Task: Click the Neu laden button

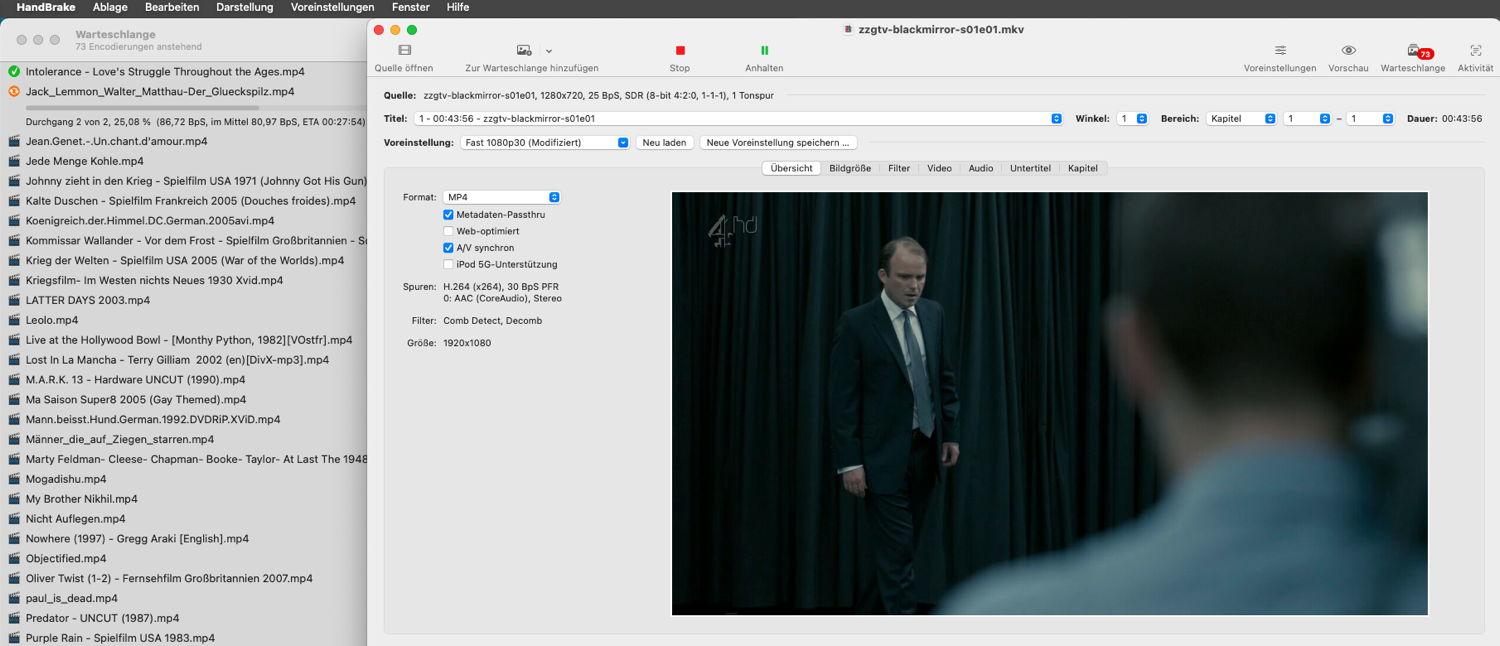Action: click(664, 143)
